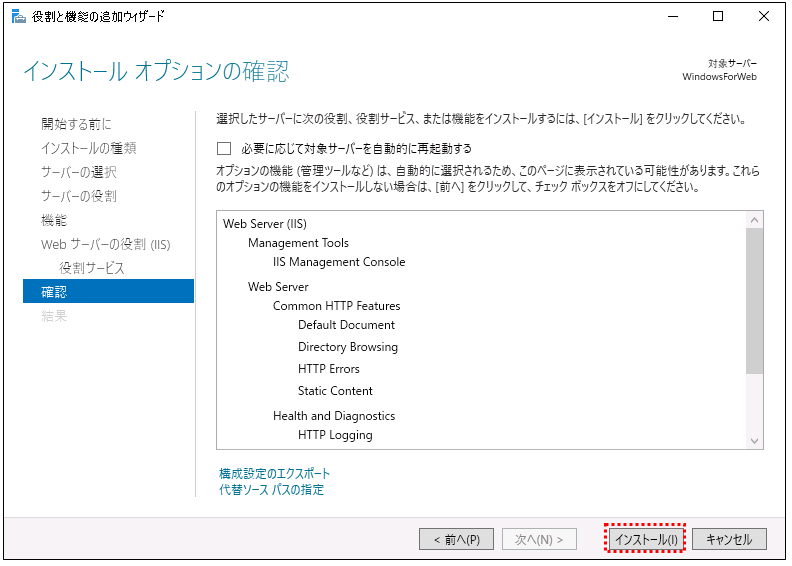Click the feature list scrollbar thumb

[754, 301]
